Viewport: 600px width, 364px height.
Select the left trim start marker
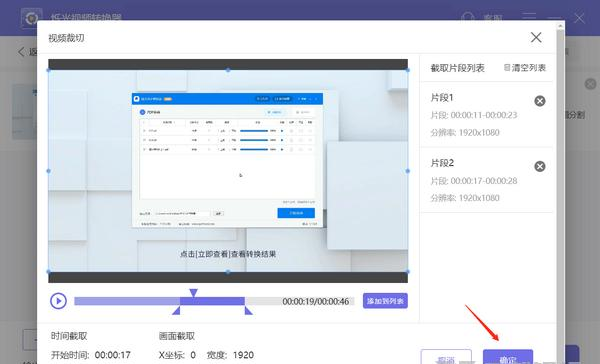[x=176, y=310]
